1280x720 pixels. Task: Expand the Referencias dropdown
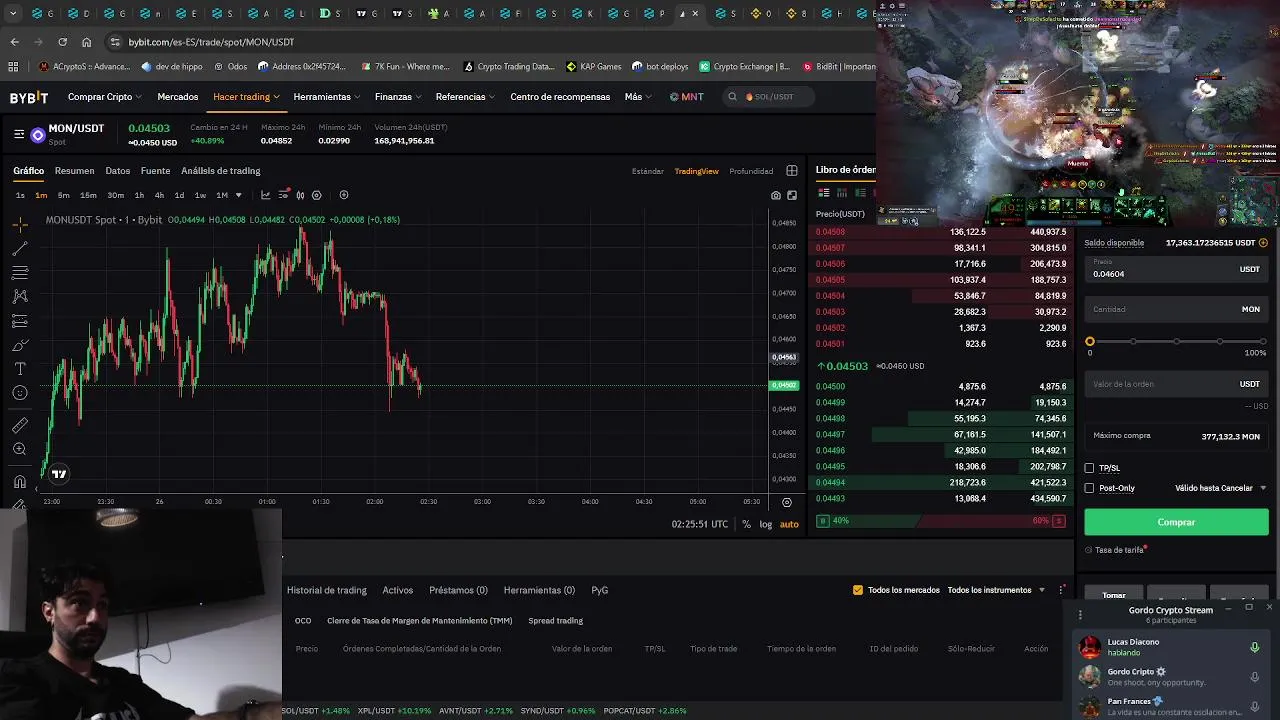465,97
